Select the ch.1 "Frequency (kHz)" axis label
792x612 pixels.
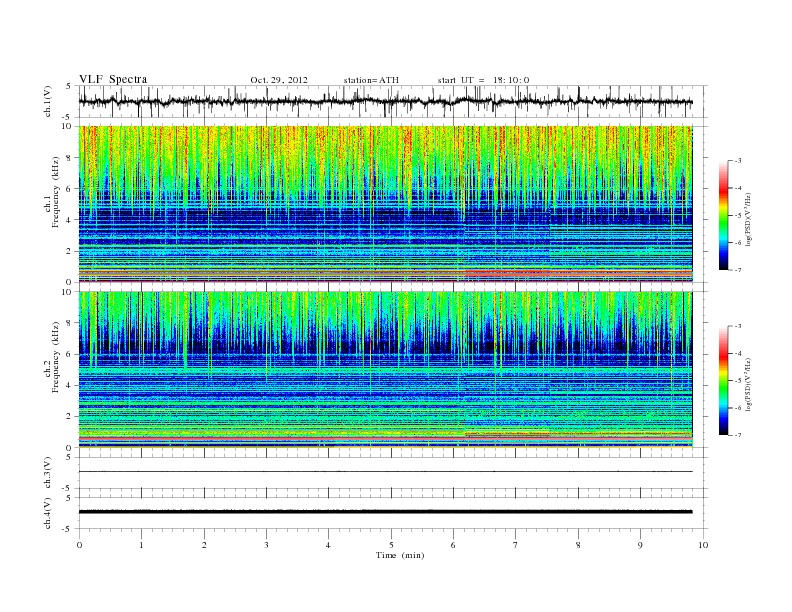pyautogui.click(x=56, y=192)
